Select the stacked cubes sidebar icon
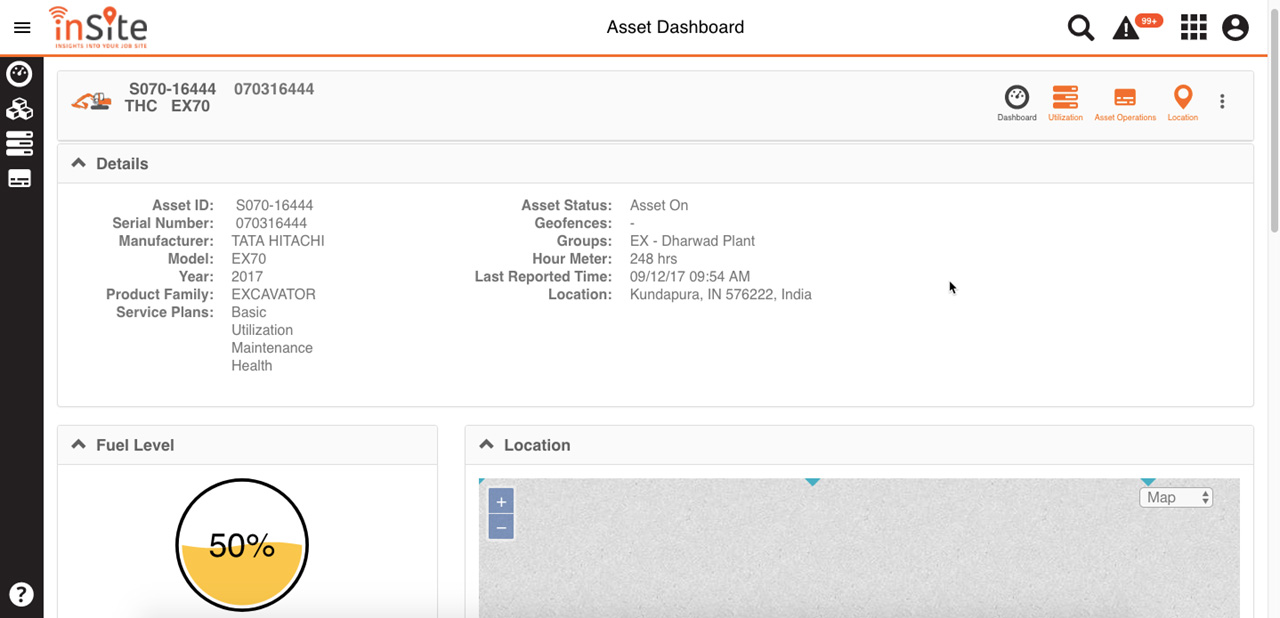Screen dimensions: 1280x618 tap(19, 109)
